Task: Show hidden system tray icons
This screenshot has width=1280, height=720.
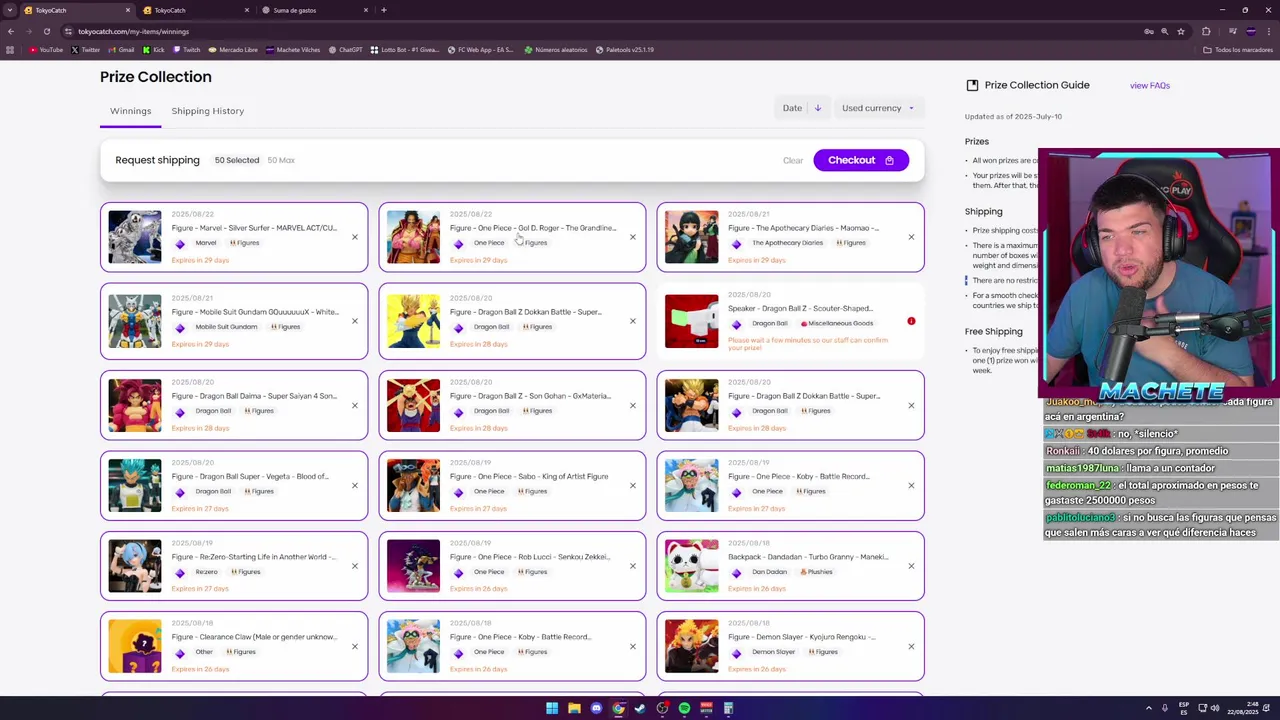Action: (1149, 708)
